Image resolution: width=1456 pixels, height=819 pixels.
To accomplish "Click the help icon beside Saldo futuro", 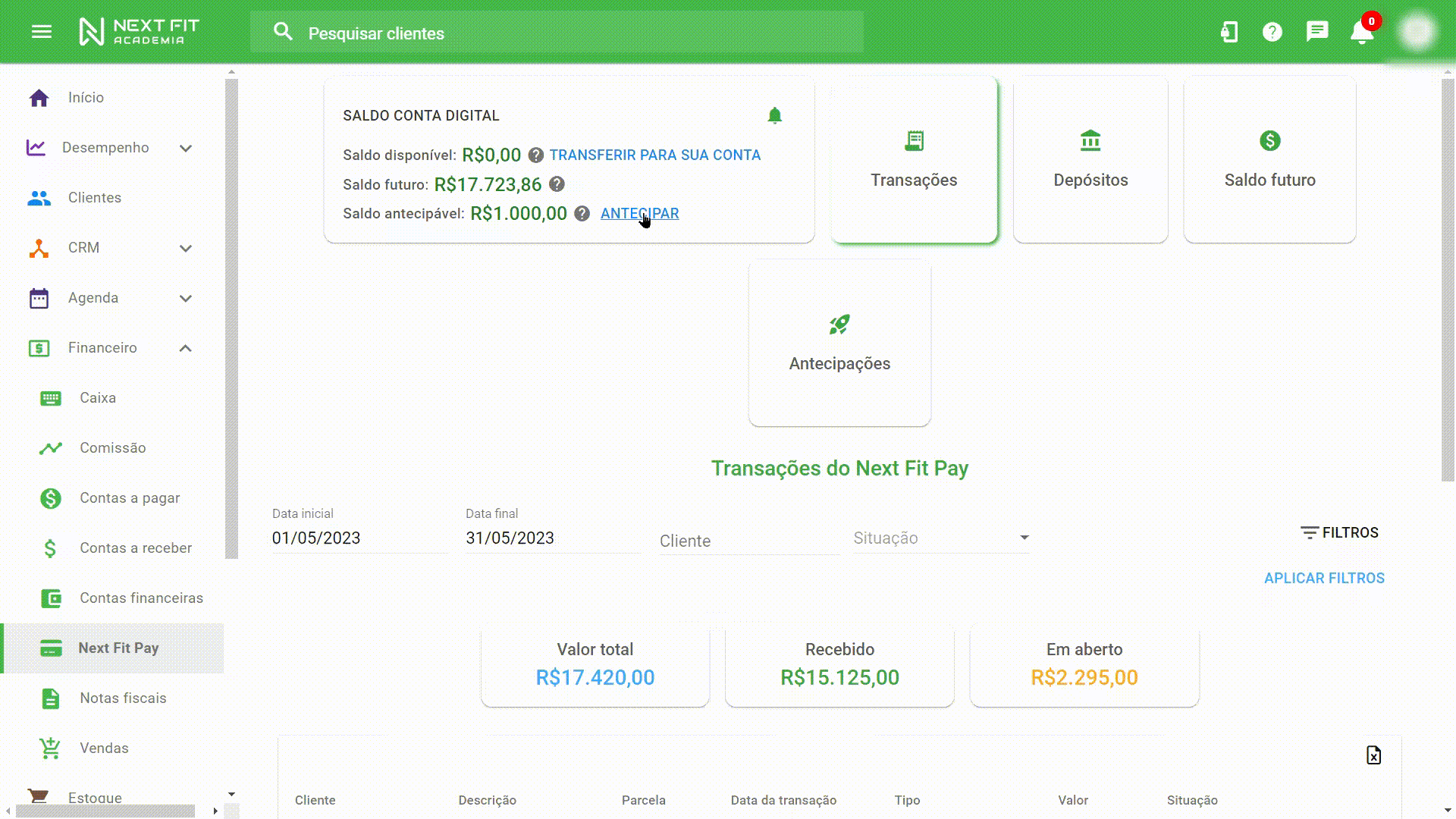I will [x=557, y=184].
